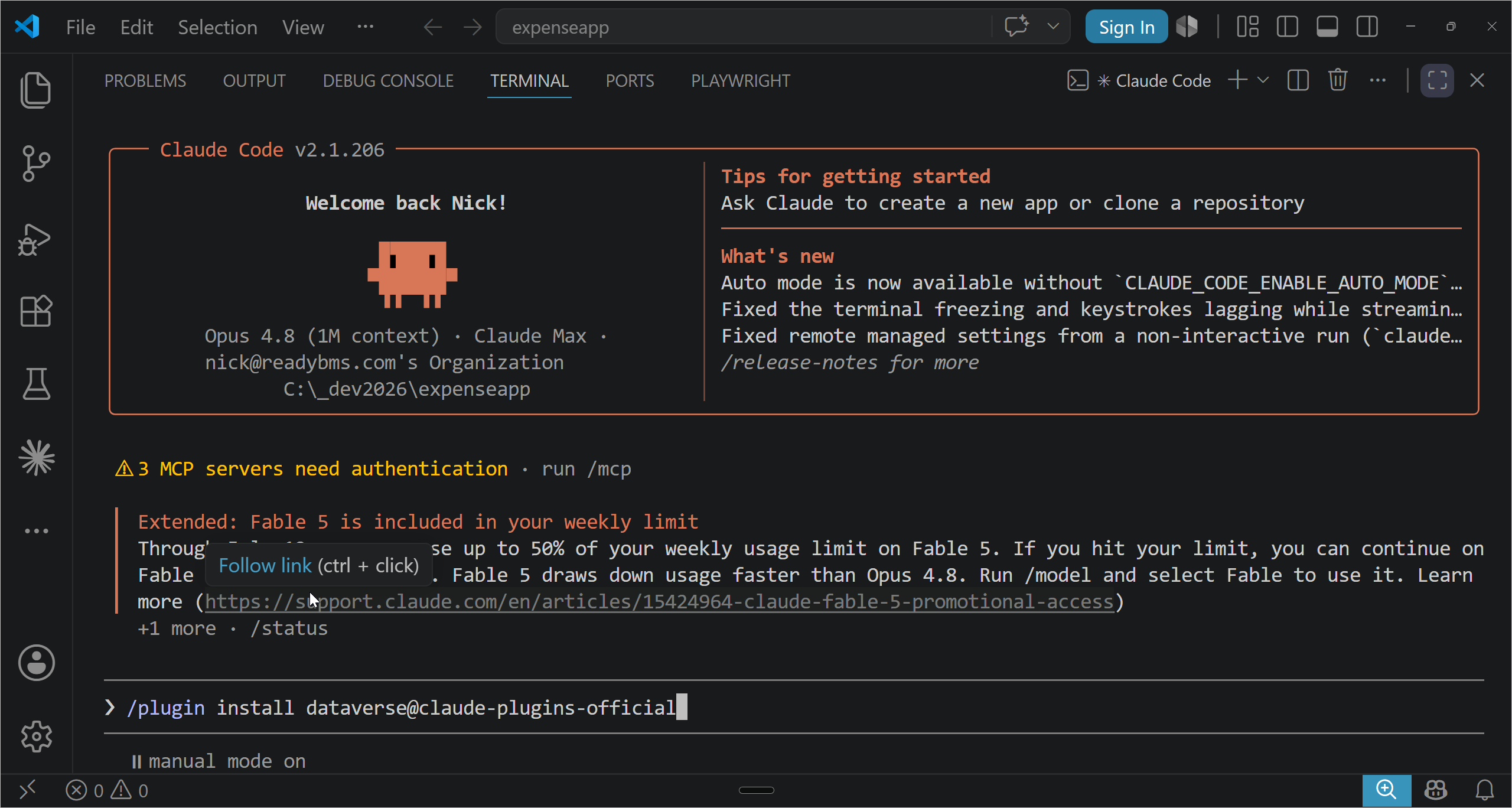Image resolution: width=1512 pixels, height=808 pixels.
Task: Split the terminal
Action: click(x=1298, y=80)
